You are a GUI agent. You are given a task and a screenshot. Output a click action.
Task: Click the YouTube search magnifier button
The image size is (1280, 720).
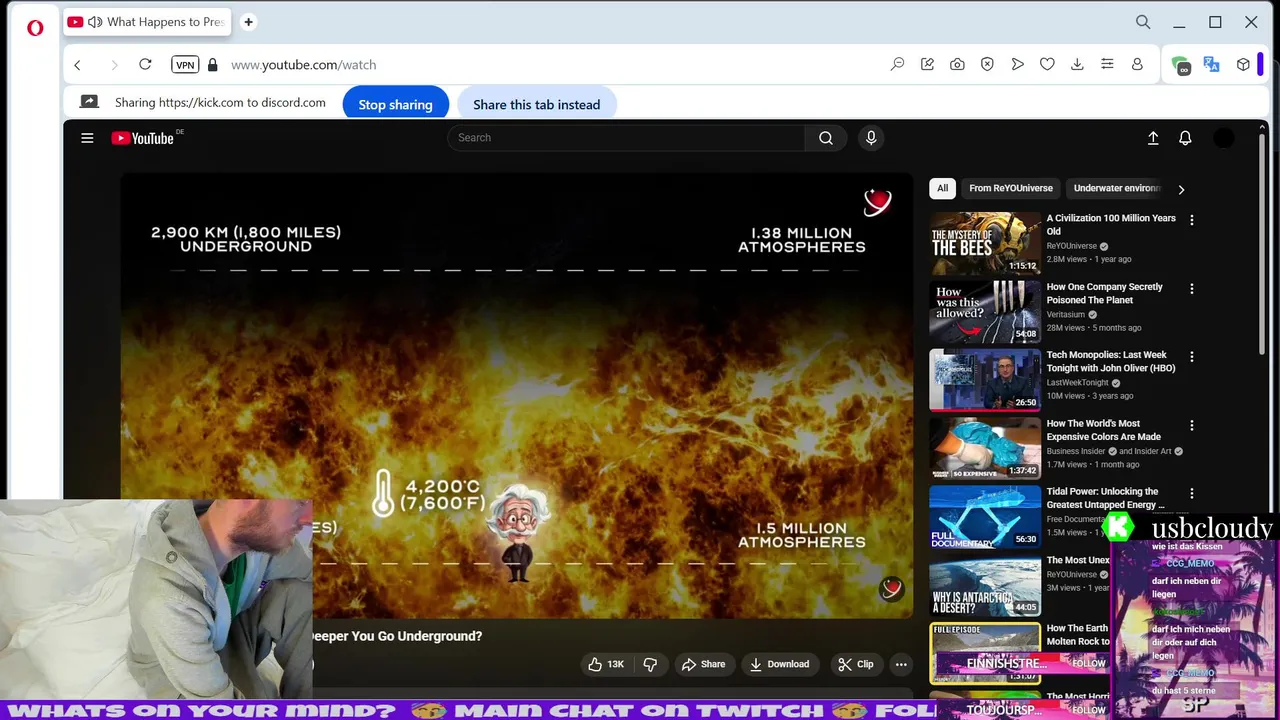pos(826,138)
